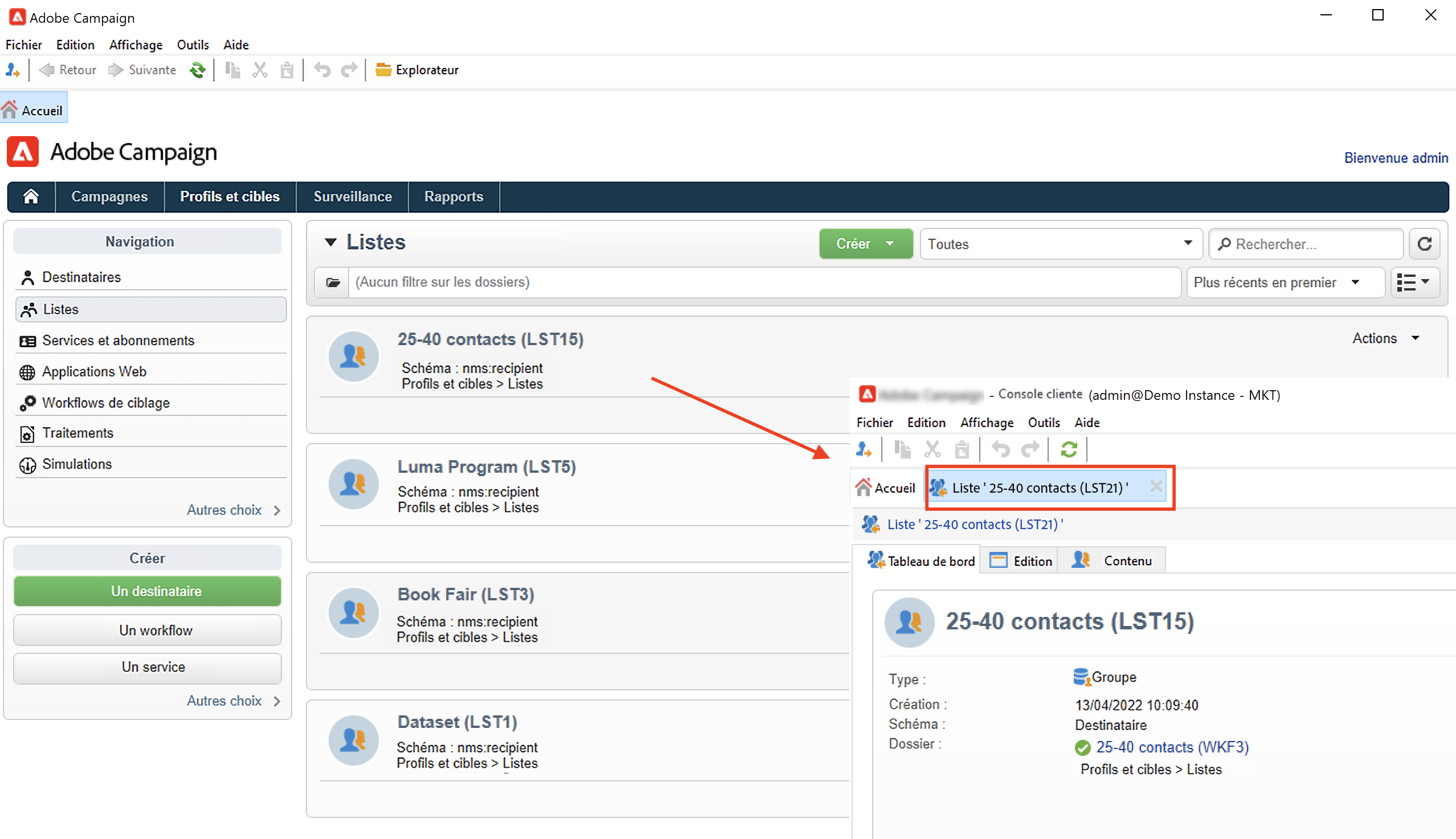Click the folder filter icon beside dossier field
The width and height of the screenshot is (1456, 839).
(x=333, y=283)
